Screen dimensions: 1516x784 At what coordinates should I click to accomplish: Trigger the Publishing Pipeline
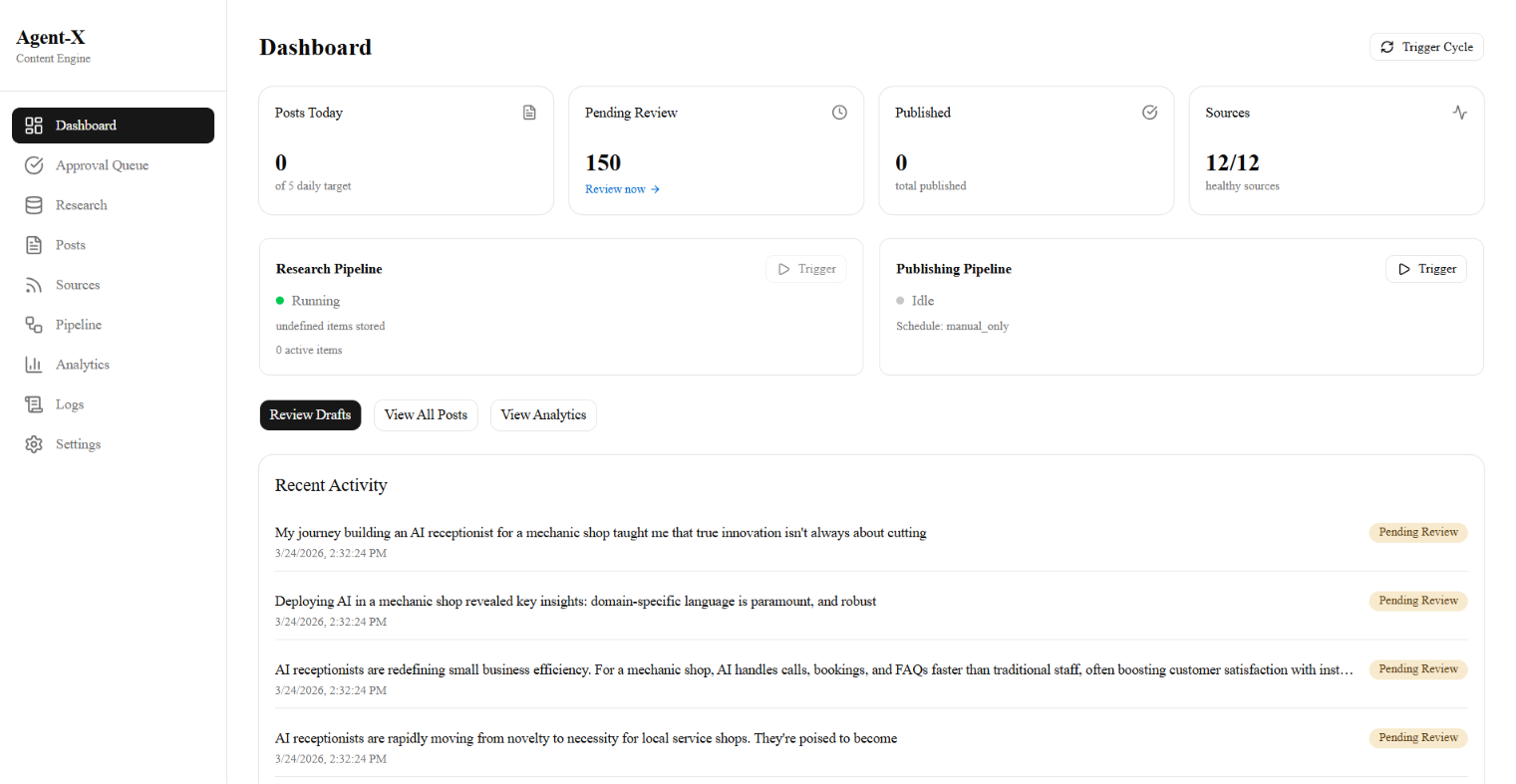point(1426,269)
